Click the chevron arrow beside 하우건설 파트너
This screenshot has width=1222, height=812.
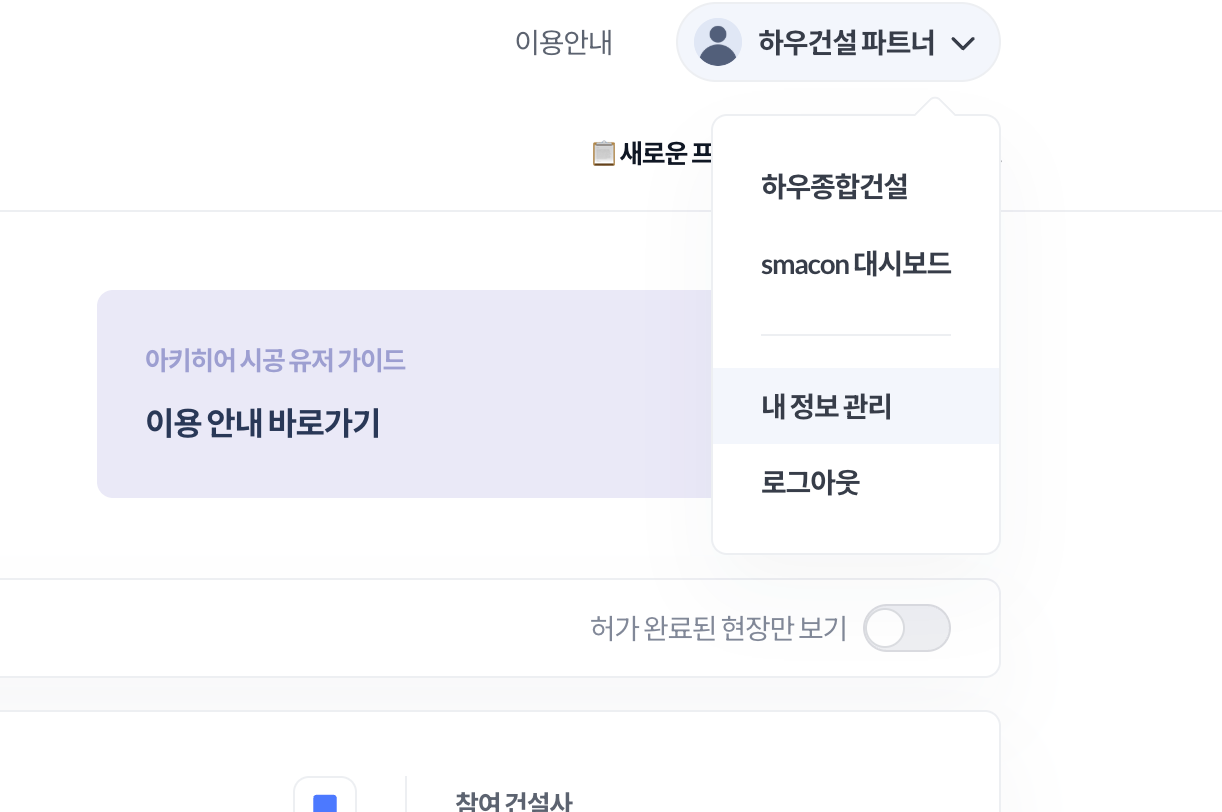(x=962, y=43)
